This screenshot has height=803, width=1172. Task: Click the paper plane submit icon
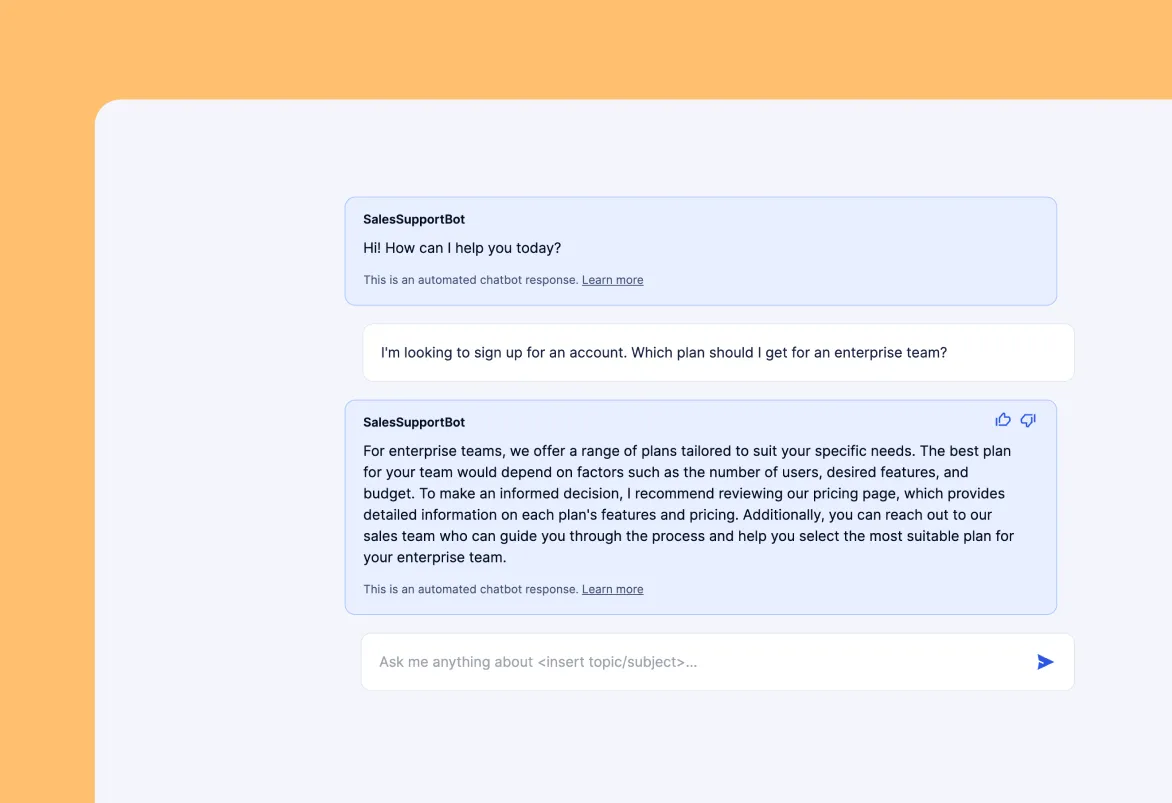pos(1044,661)
